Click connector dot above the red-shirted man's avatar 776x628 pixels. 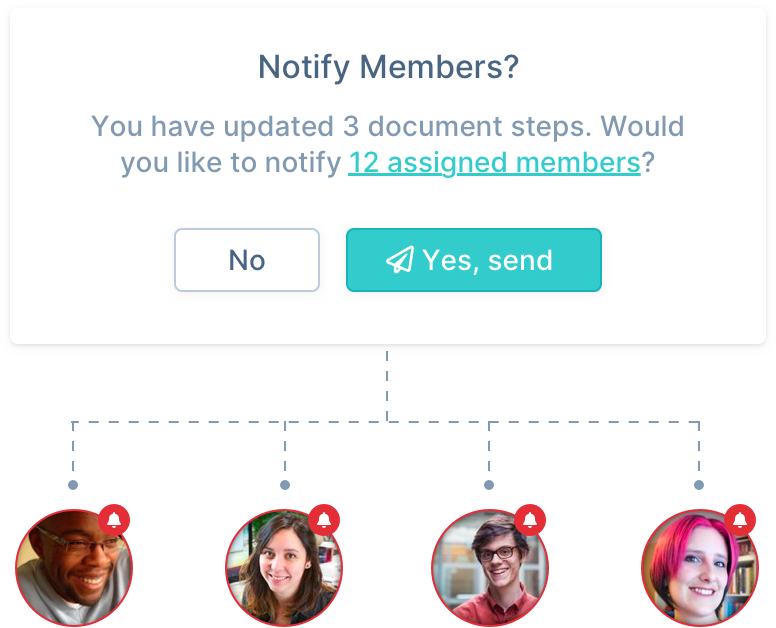[489, 485]
